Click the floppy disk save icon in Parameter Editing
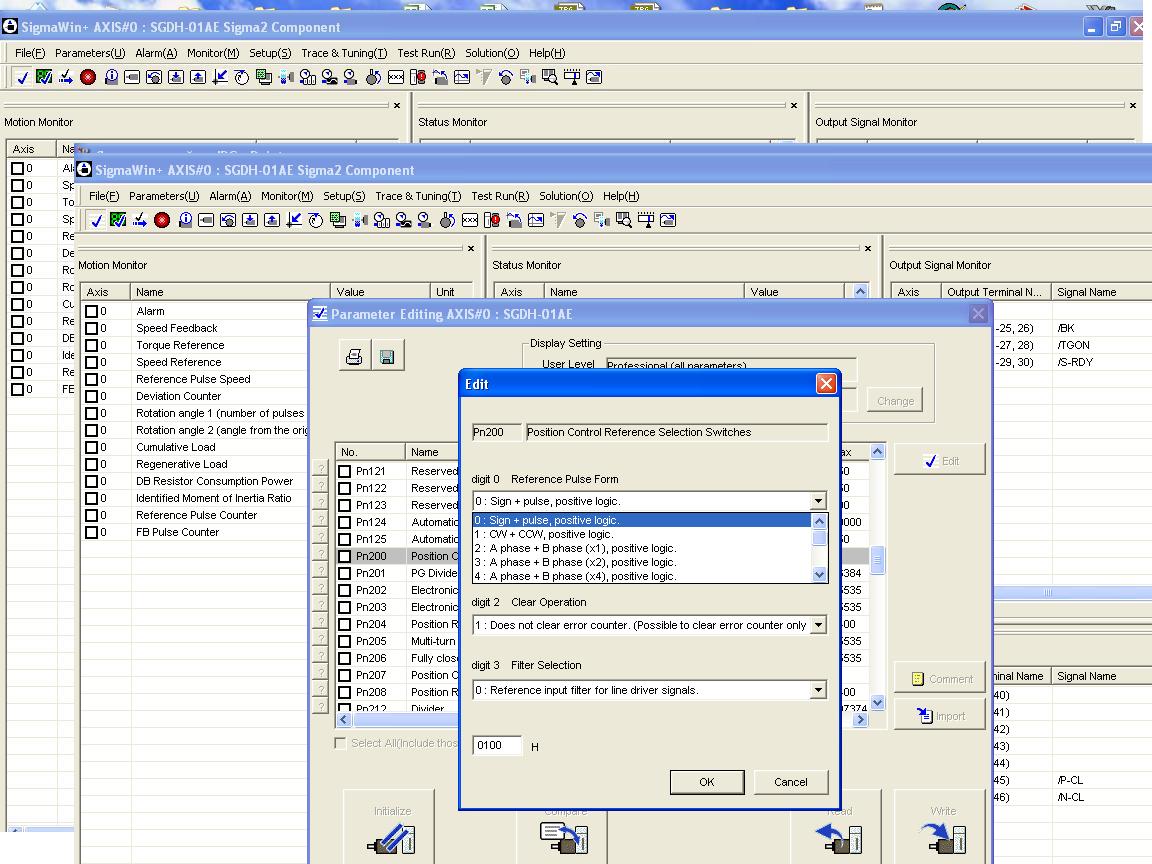This screenshot has width=1152, height=864. tap(387, 356)
